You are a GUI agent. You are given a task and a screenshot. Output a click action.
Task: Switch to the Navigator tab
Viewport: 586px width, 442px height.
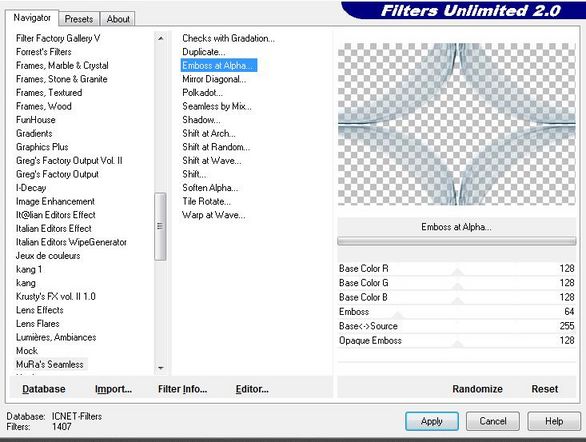click(32, 18)
